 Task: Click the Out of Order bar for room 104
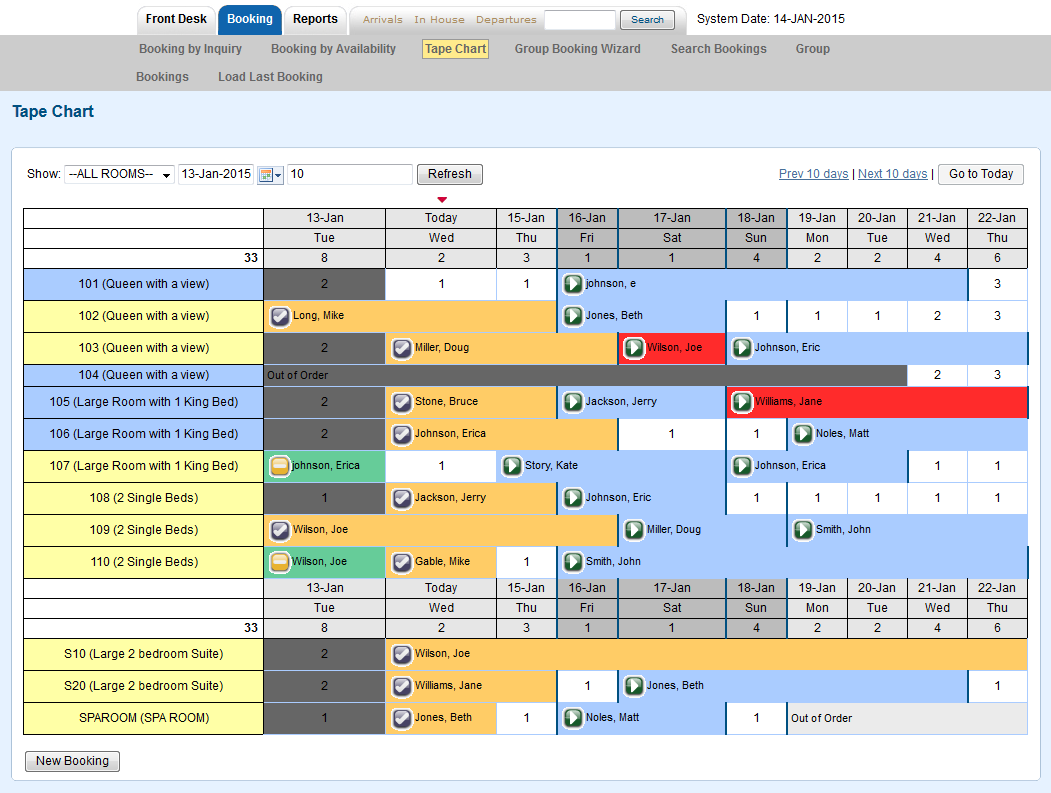(x=585, y=375)
